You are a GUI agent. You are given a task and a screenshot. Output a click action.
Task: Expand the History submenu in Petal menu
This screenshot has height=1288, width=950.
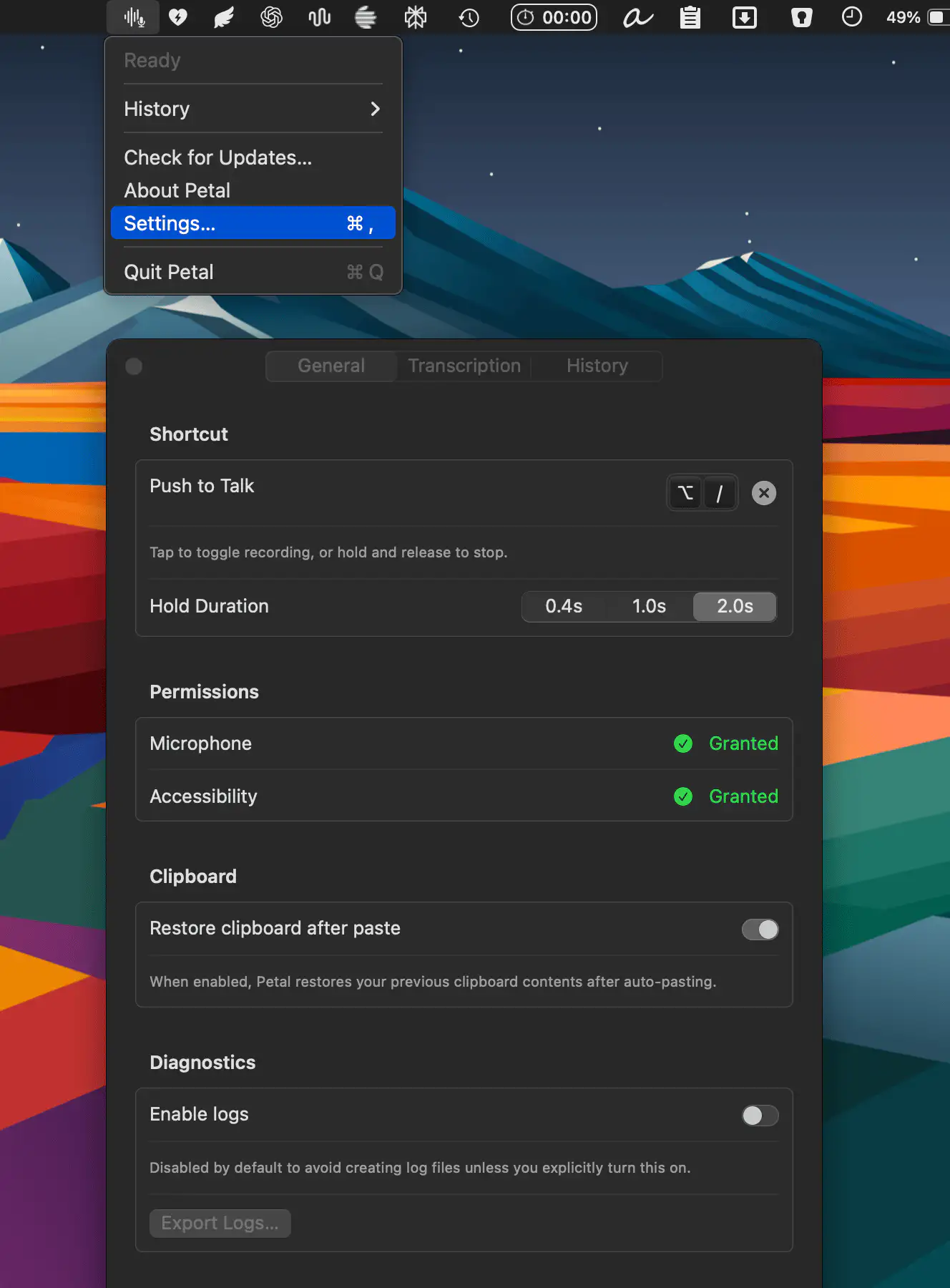(x=253, y=109)
